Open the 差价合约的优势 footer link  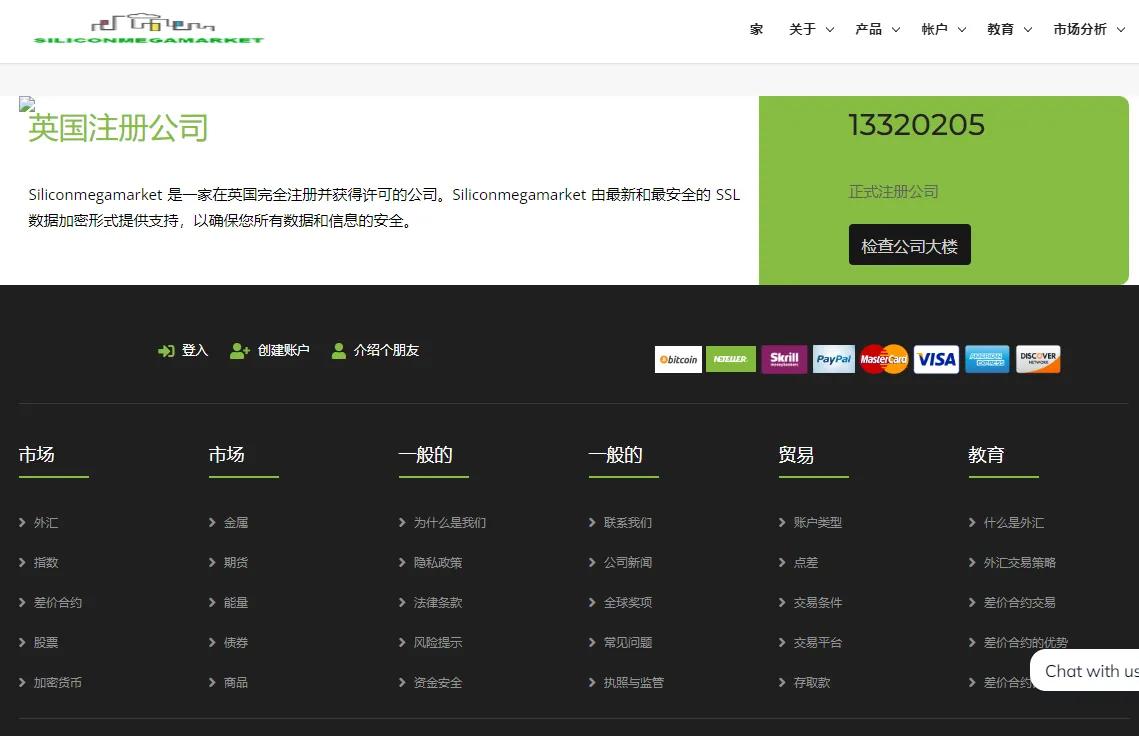pyautogui.click(x=1025, y=642)
